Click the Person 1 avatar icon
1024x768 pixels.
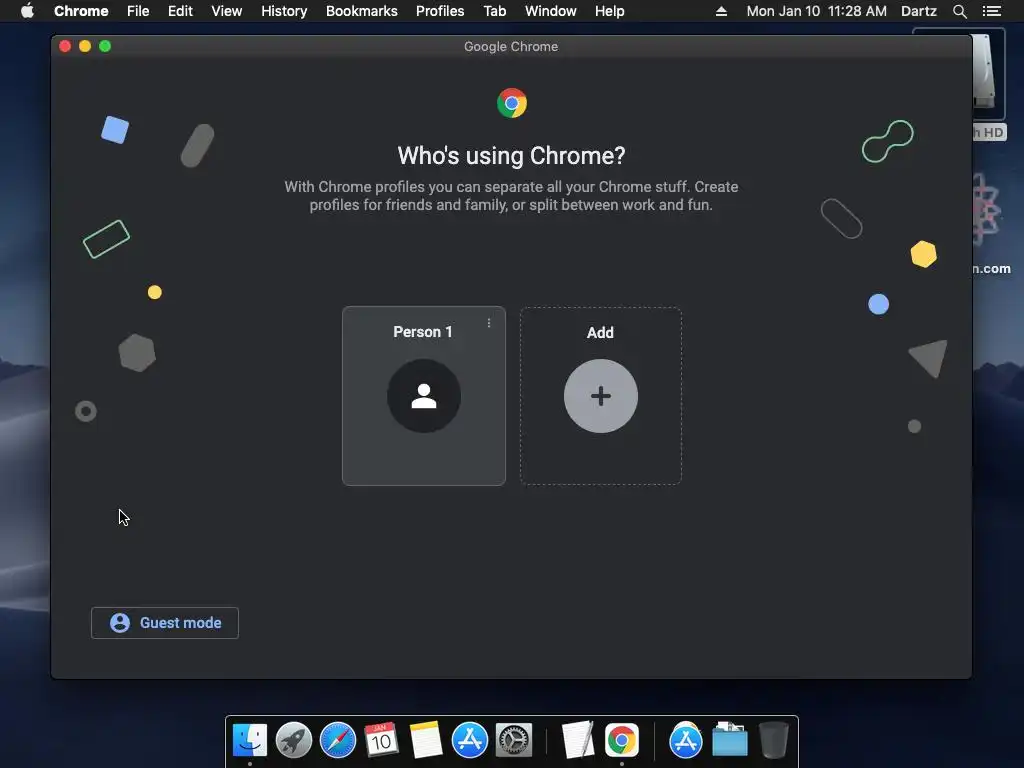[x=424, y=396]
